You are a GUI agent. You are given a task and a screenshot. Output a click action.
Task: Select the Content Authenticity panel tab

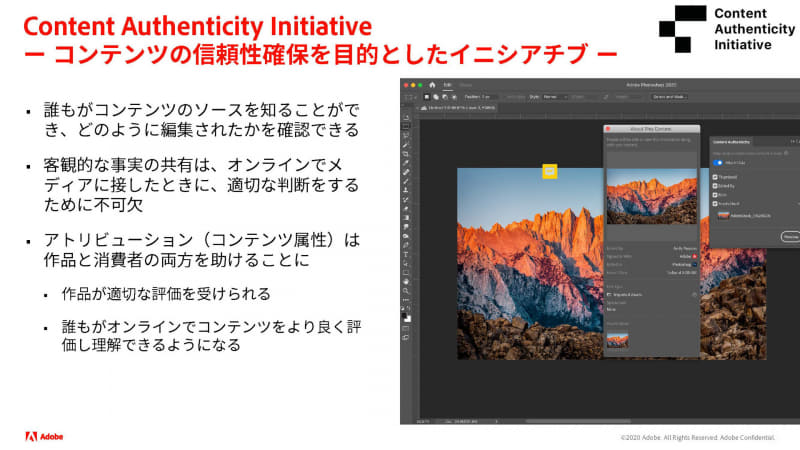pos(731,142)
